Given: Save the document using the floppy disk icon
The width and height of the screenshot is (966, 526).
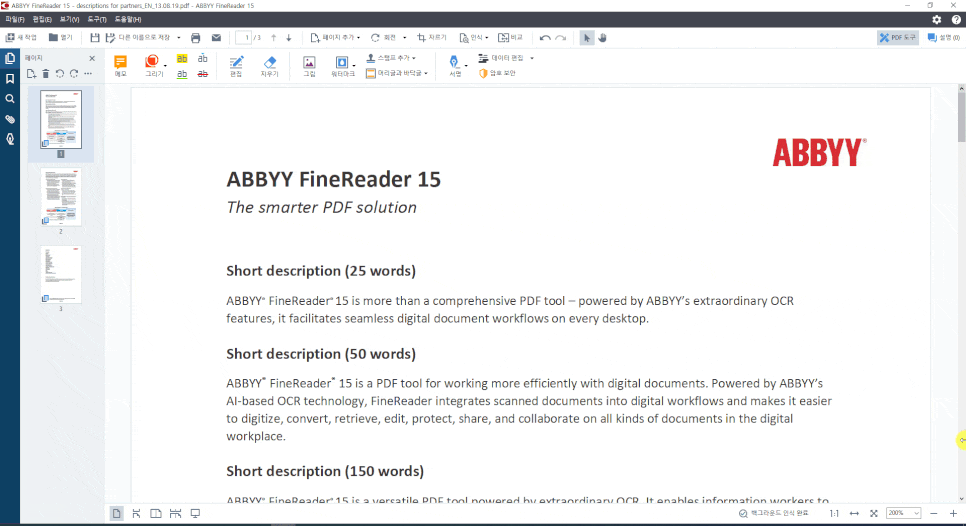Looking at the screenshot, I should click(x=94, y=38).
